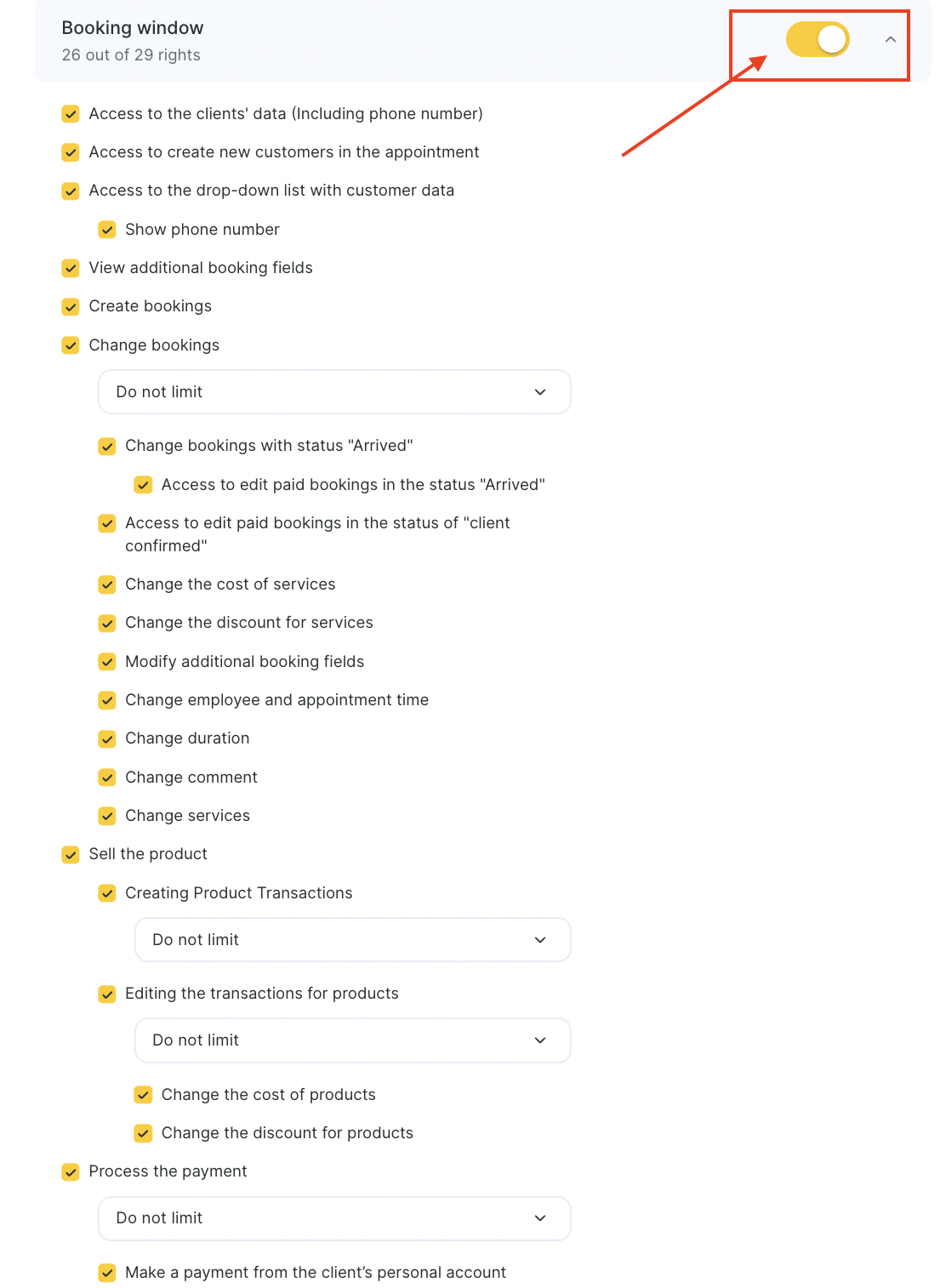This screenshot has height=1288, width=946.
Task: Disable Change duration permission
Action: [107, 738]
